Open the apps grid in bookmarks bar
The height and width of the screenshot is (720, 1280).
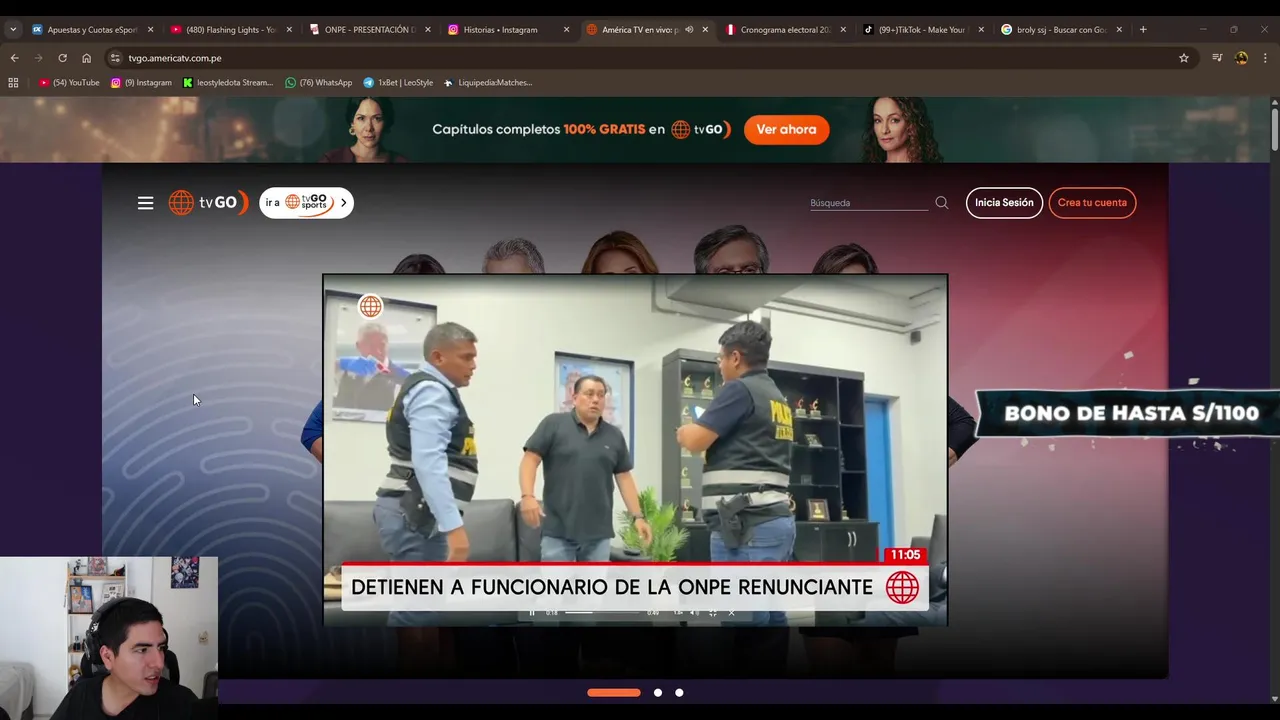click(x=13, y=83)
